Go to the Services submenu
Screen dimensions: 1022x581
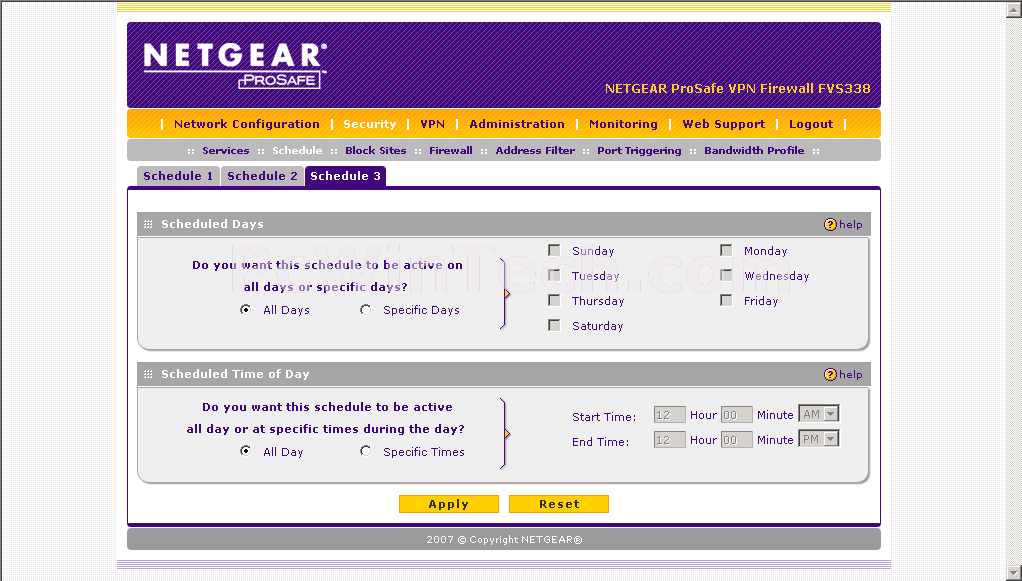(x=226, y=151)
